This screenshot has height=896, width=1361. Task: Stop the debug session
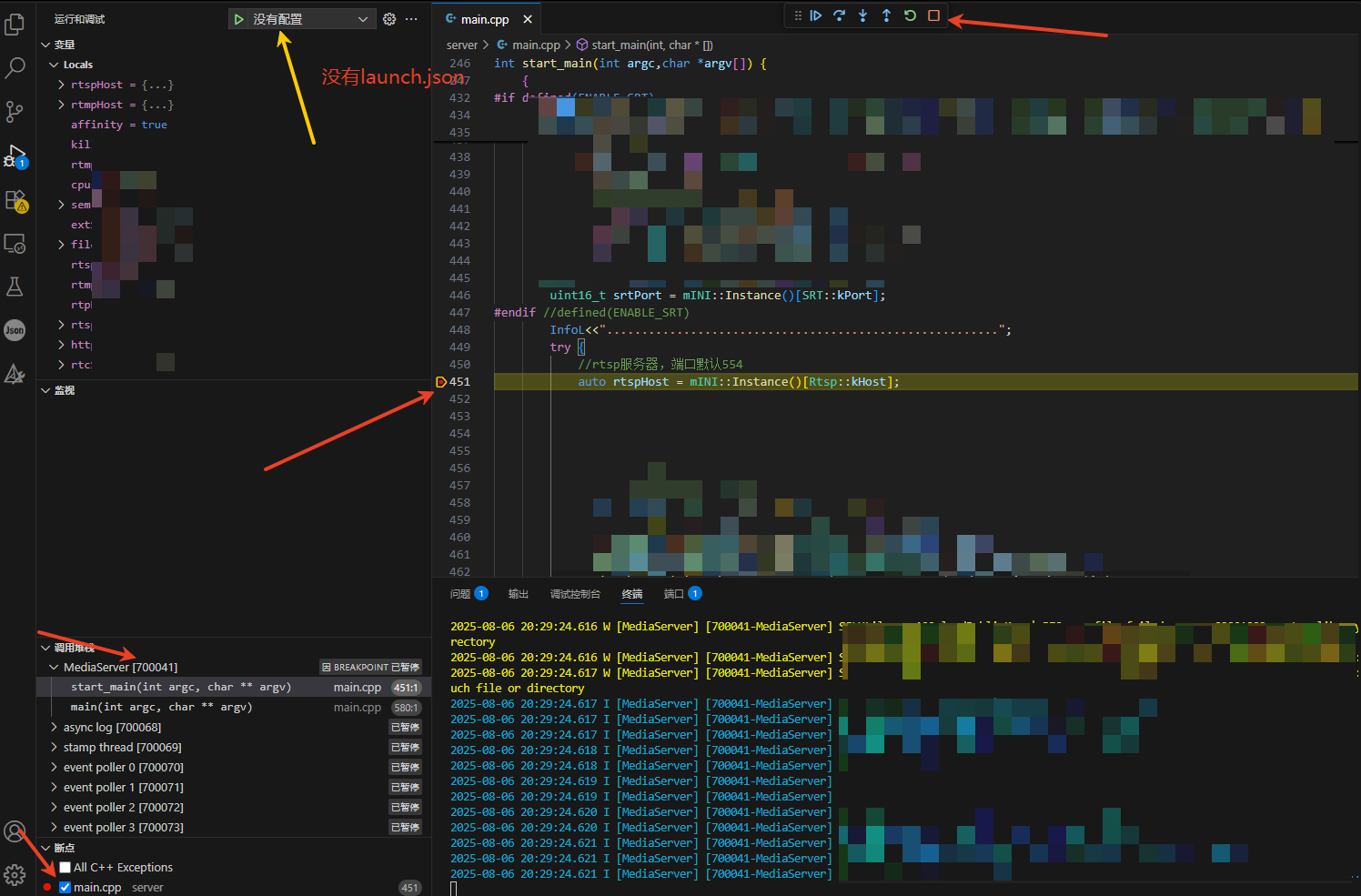click(x=933, y=15)
